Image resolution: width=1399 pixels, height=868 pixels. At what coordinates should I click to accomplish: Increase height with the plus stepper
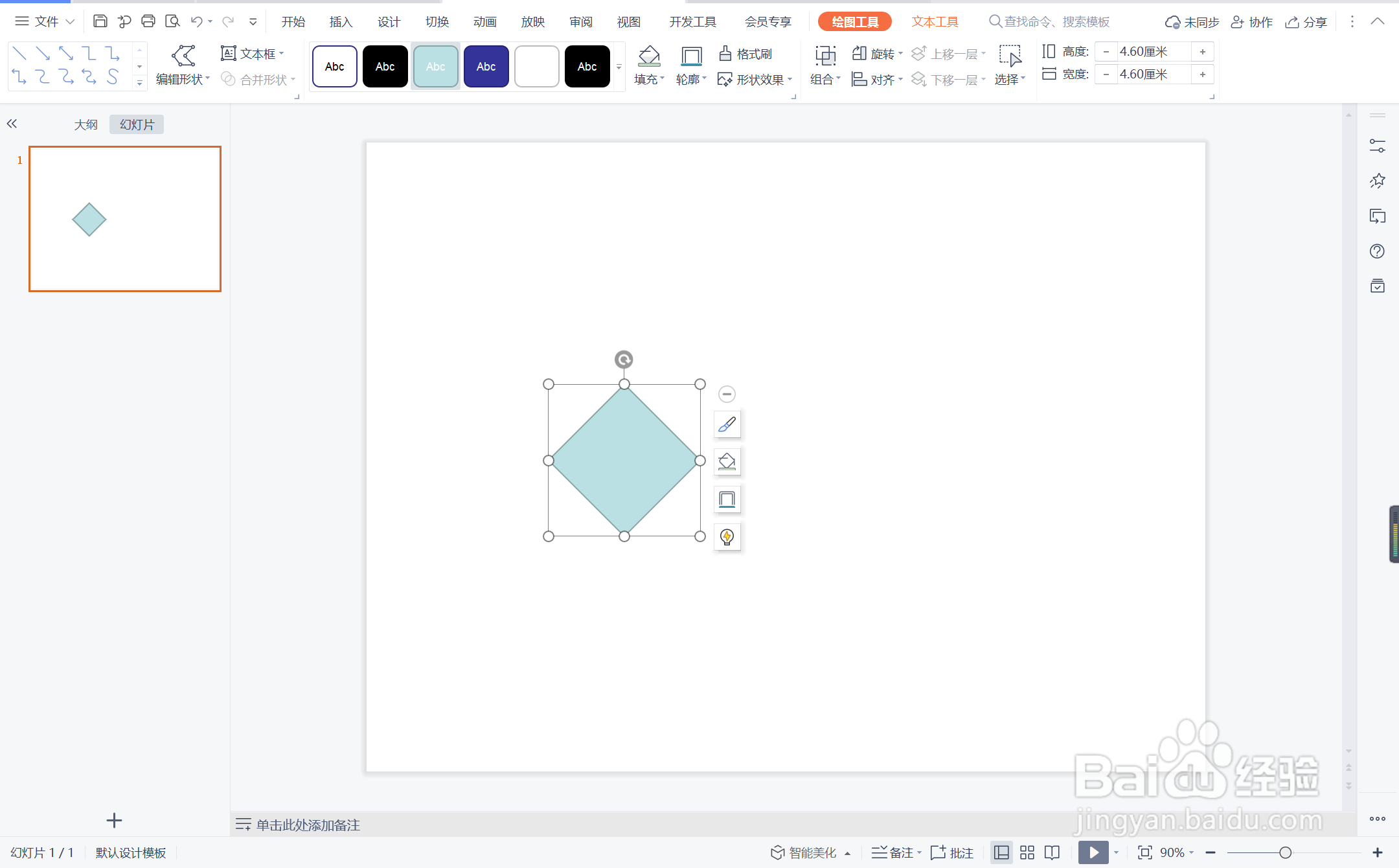pos(1203,52)
